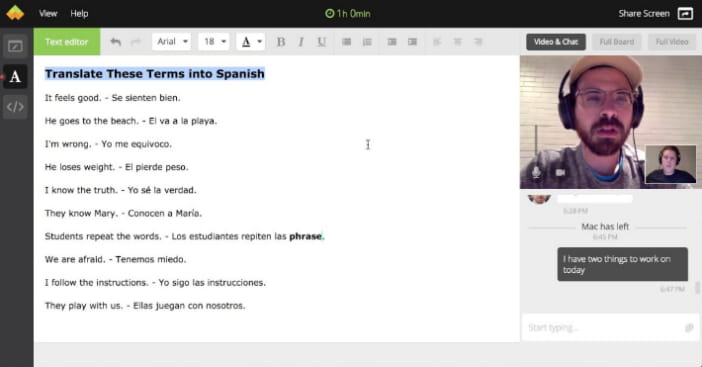Click the 'Mac has left' notice
This screenshot has width=702, height=367.
605,226
